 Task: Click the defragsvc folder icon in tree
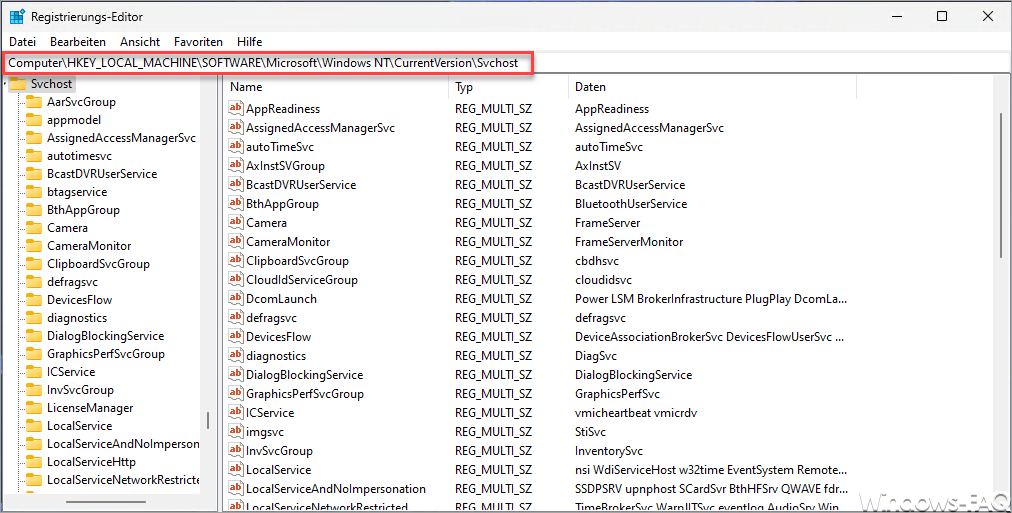click(34, 282)
